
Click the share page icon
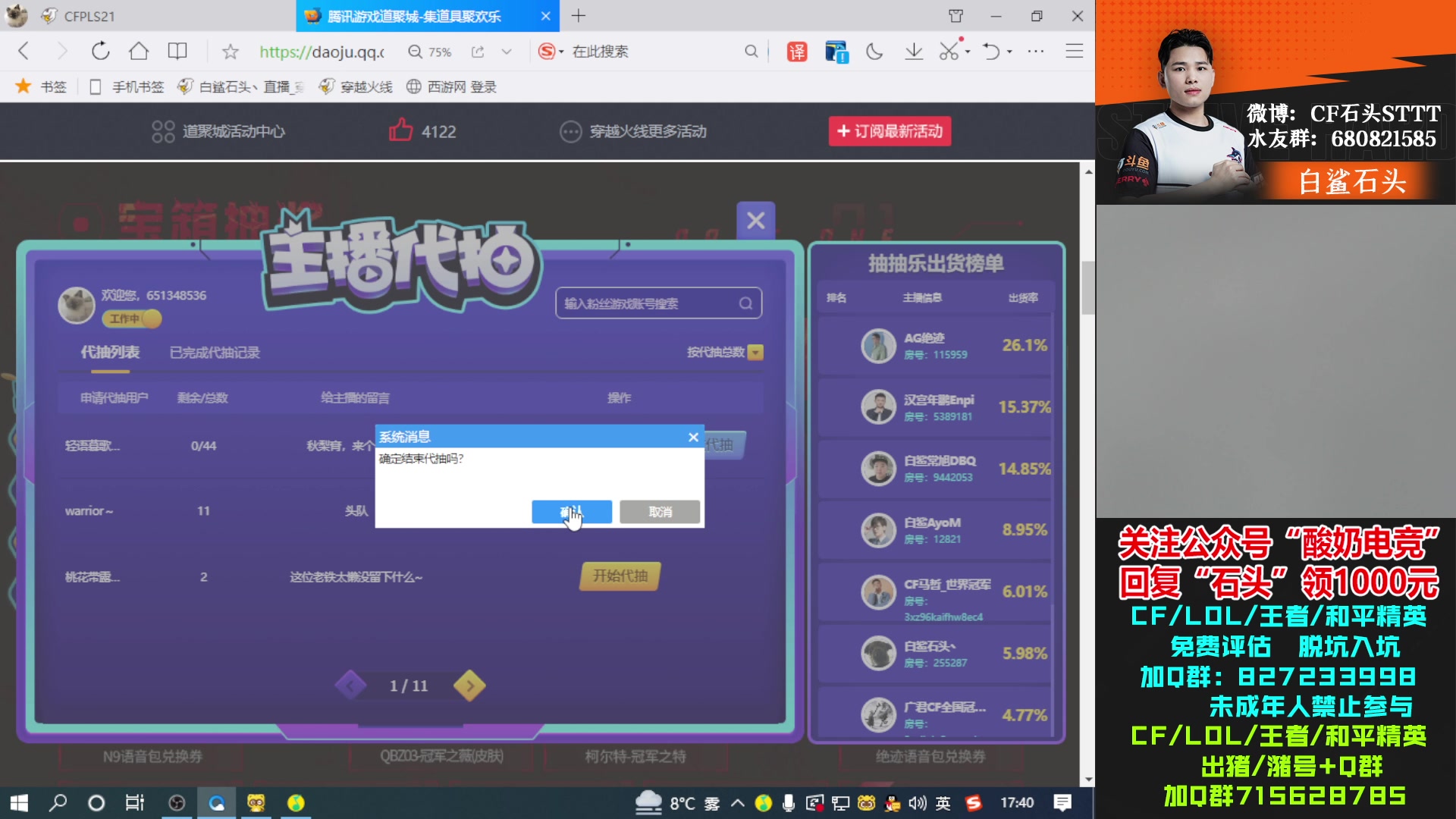tap(478, 52)
